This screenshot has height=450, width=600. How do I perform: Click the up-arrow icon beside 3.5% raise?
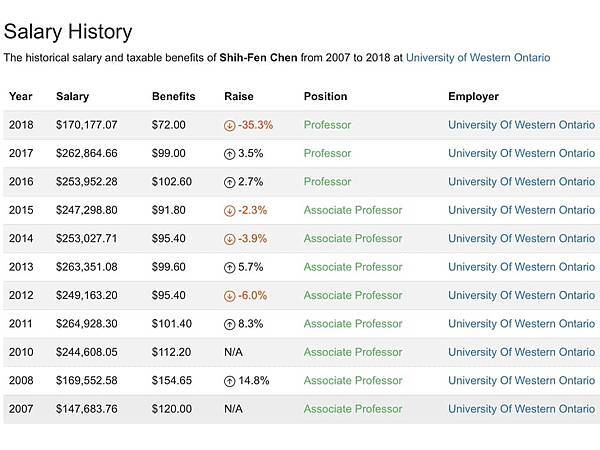(230, 154)
